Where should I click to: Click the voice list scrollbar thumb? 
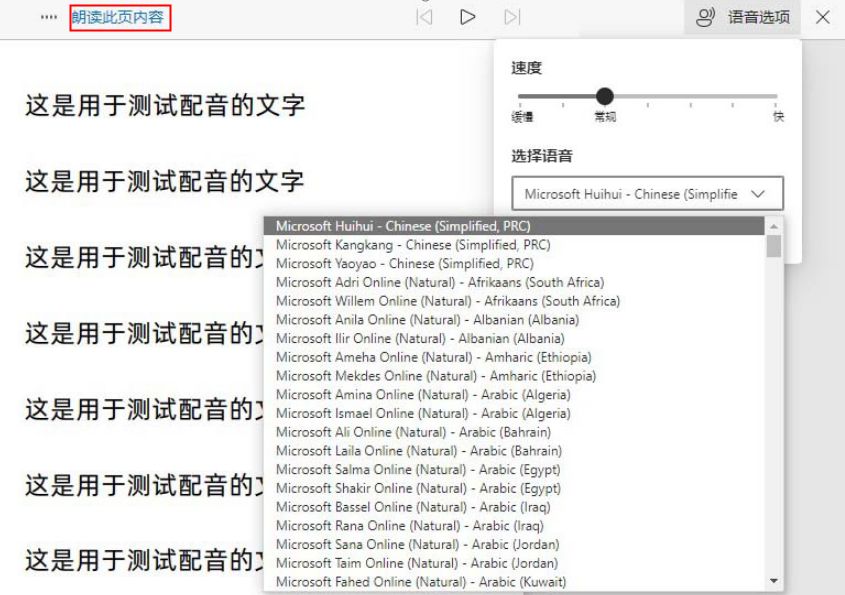774,246
